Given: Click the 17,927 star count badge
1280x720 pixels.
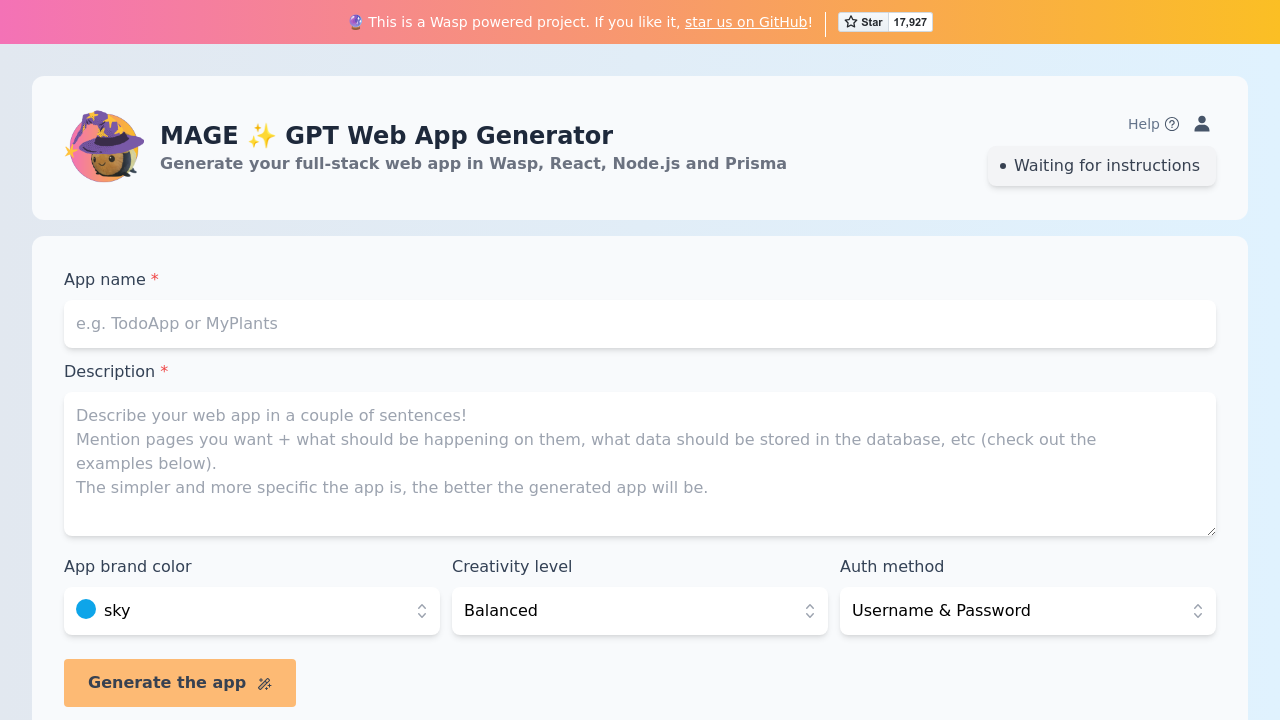Looking at the screenshot, I should point(908,21).
